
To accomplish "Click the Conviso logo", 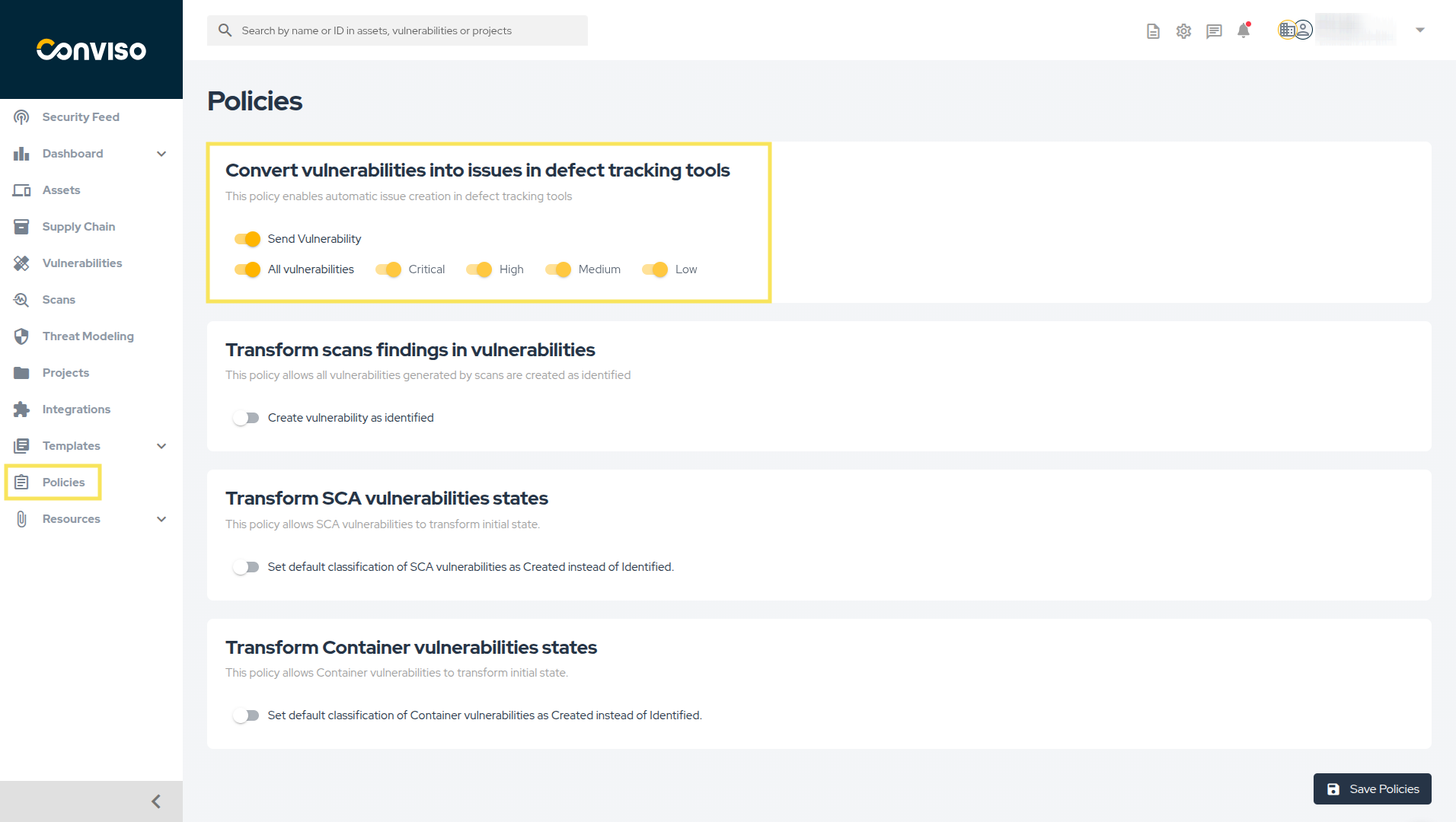I will pos(91,49).
